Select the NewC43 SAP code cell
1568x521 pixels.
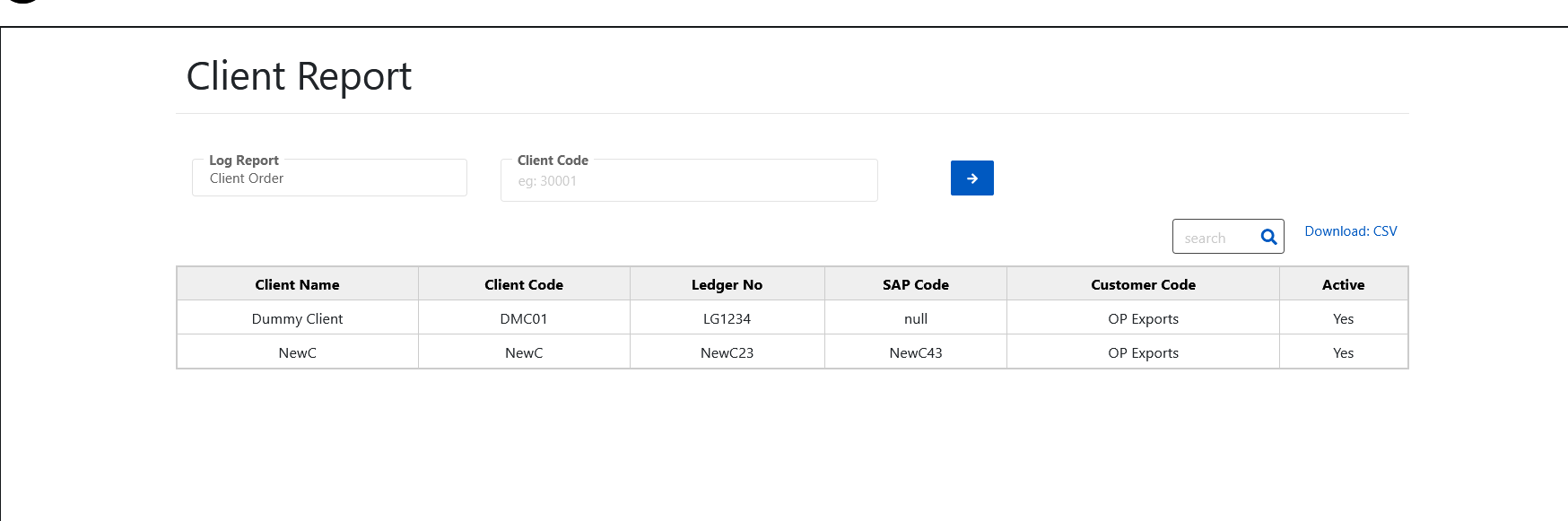pyautogui.click(x=915, y=352)
